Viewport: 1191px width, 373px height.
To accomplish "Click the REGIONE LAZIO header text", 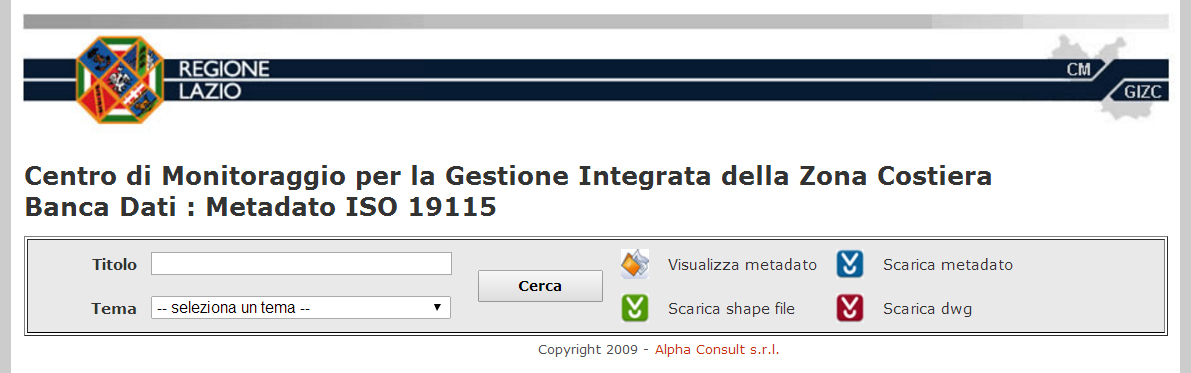I will tap(223, 81).
